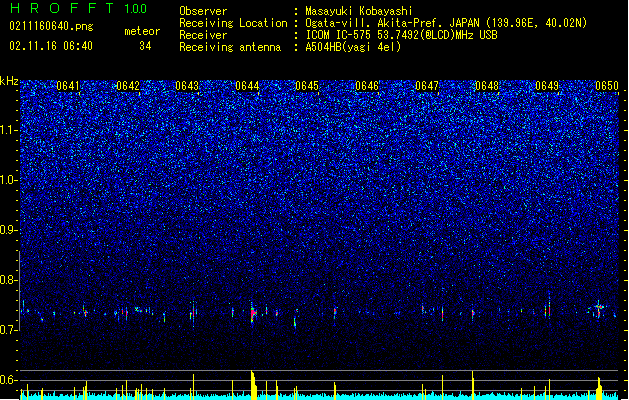Screen dimensions: 629x400
Task: Click the kHz axis unit label
Action: pos(9,81)
